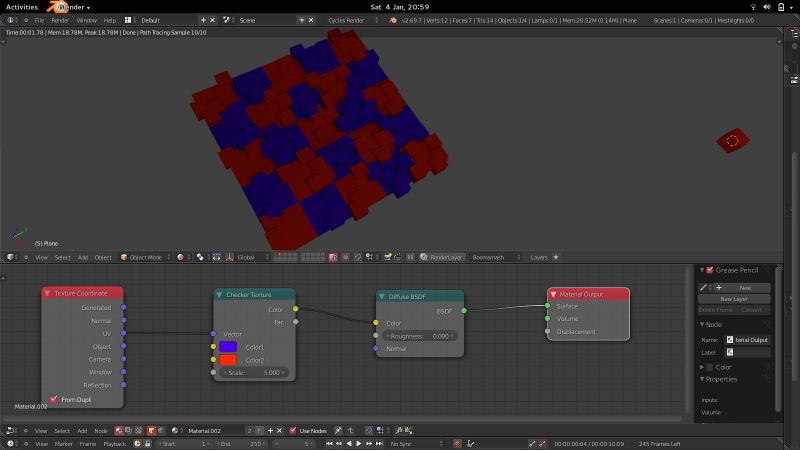Toggle fake user F for Material.002
Screen dimensions: 800x450
[x=259, y=431]
